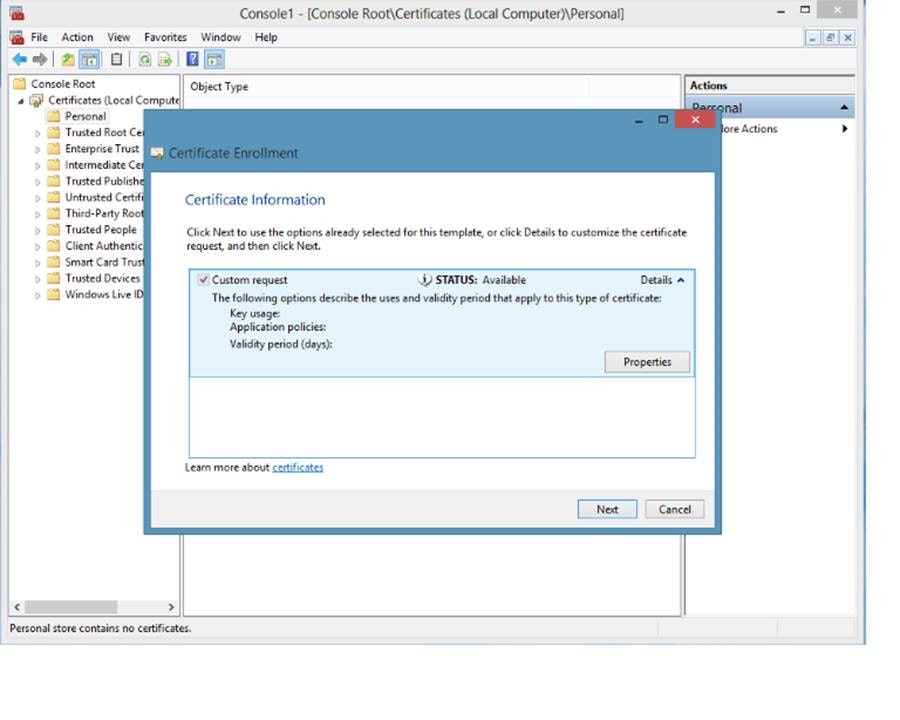Click the clipboard icon in the toolbar
The height and width of the screenshot is (720, 900).
117,59
